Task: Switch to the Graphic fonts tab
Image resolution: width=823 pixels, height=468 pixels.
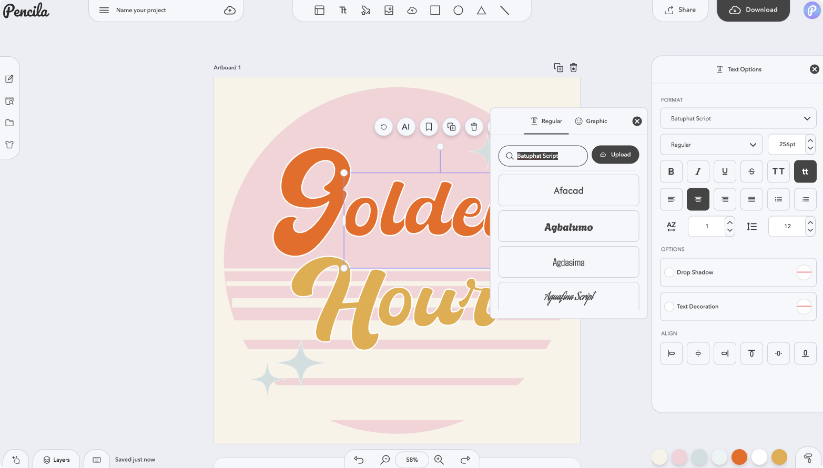Action: [x=591, y=121]
